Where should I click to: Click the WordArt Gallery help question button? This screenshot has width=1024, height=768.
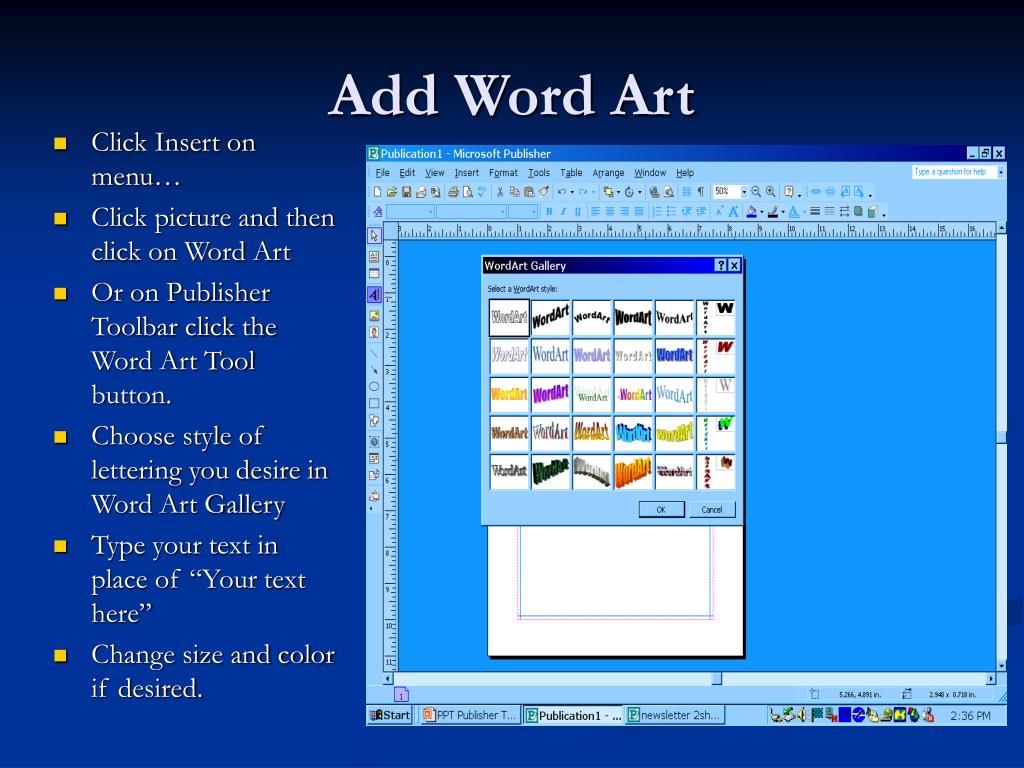click(721, 265)
